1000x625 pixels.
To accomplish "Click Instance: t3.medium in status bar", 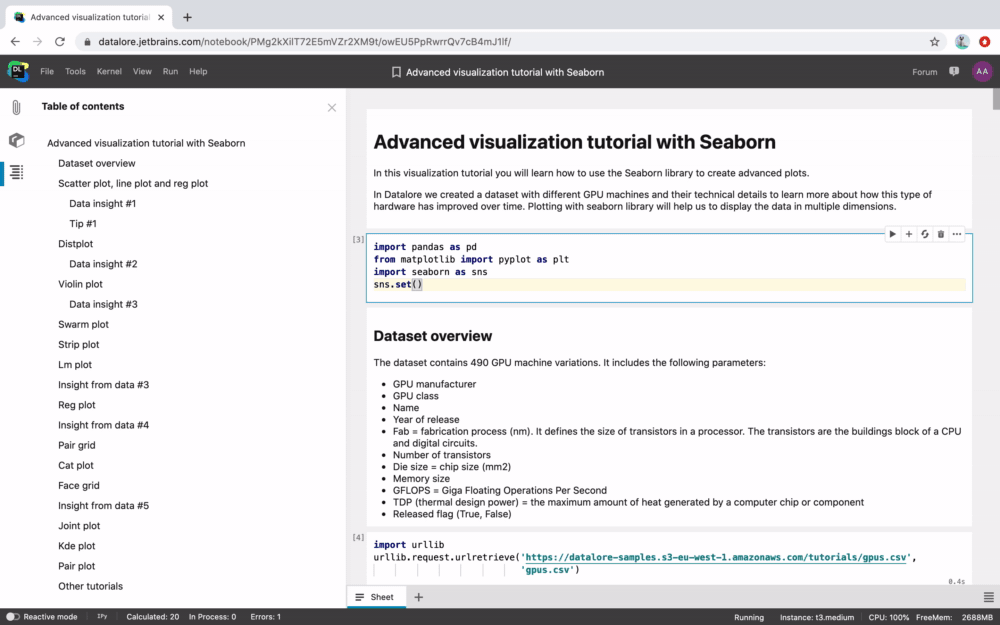I will point(816,617).
